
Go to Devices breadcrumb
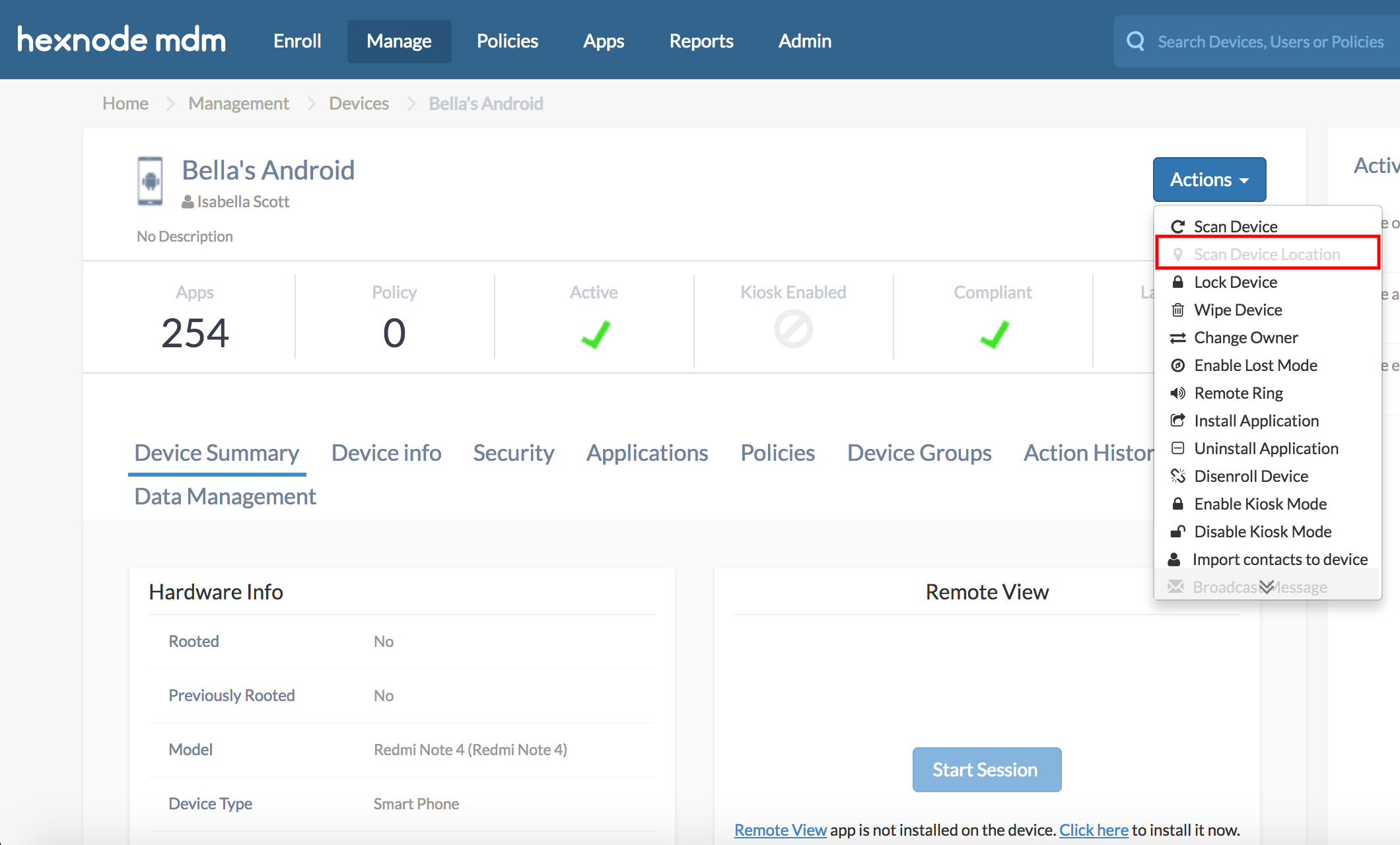pos(359,104)
